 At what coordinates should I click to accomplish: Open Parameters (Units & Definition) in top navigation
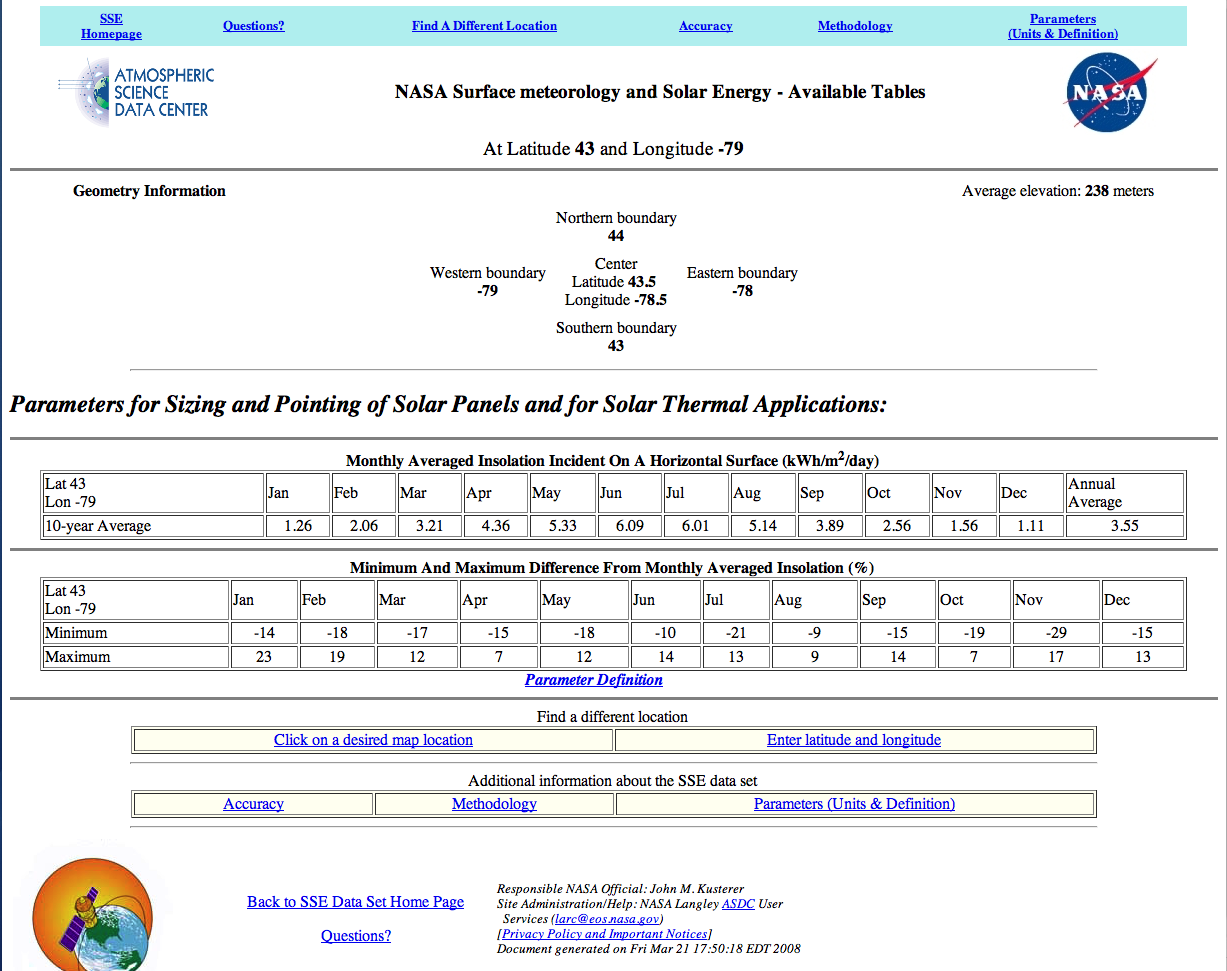[1062, 25]
